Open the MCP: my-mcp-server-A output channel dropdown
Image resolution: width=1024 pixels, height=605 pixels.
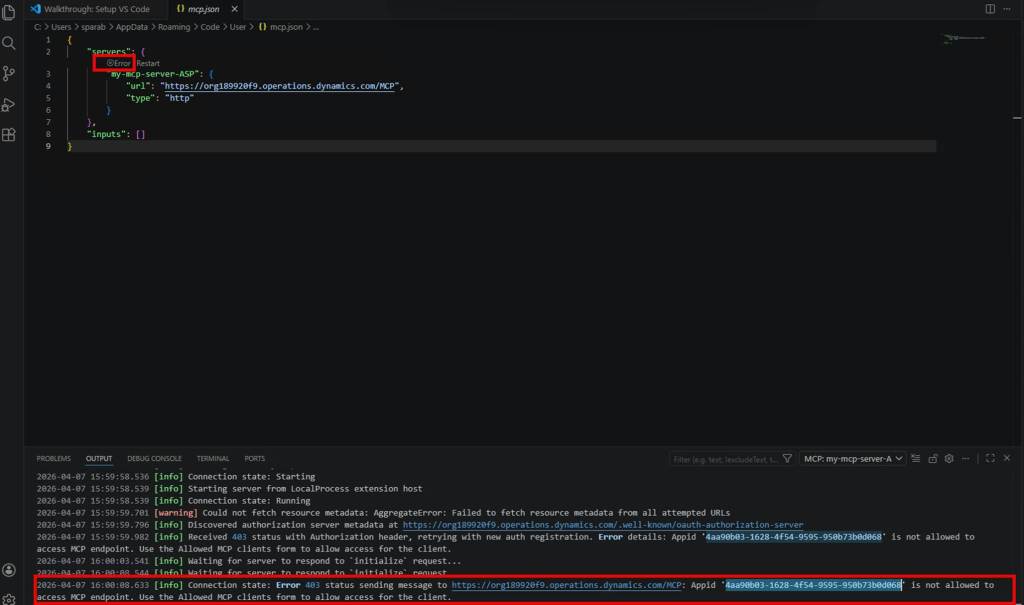click(853, 458)
